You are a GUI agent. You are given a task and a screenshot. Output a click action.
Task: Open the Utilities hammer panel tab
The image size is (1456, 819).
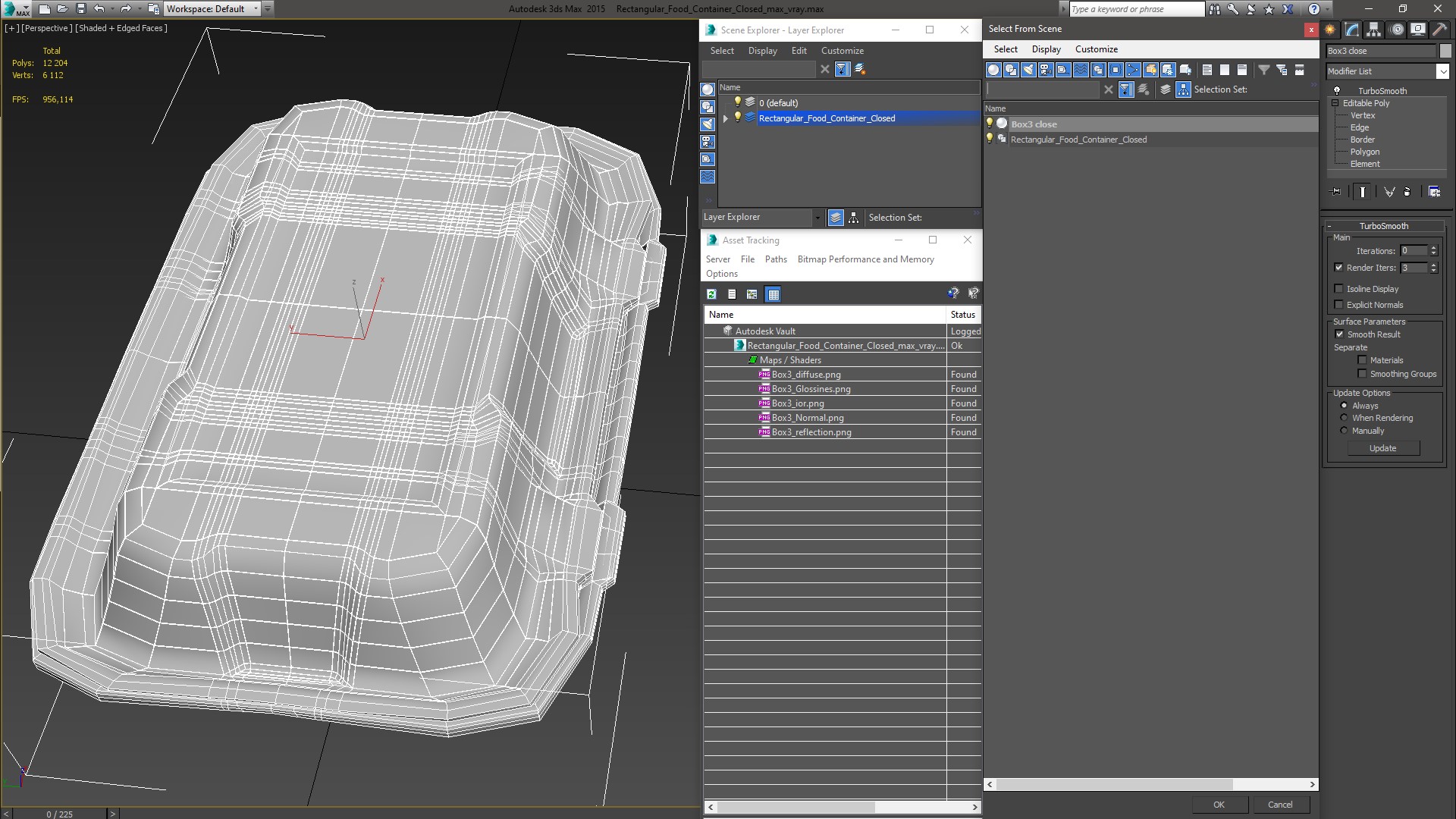tap(1439, 30)
